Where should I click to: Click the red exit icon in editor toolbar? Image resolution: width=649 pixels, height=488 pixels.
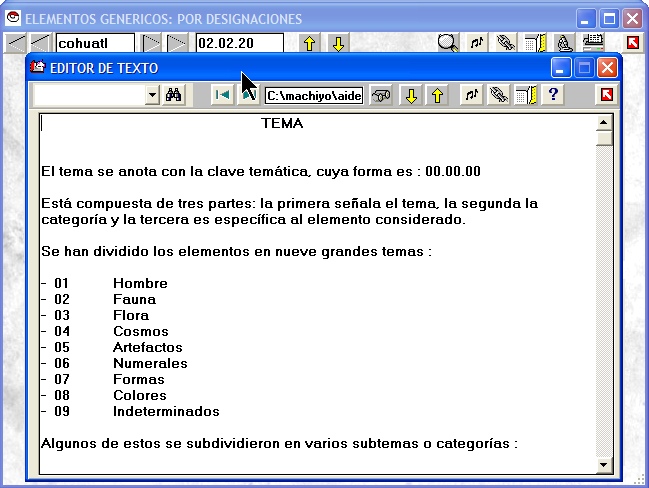click(606, 95)
